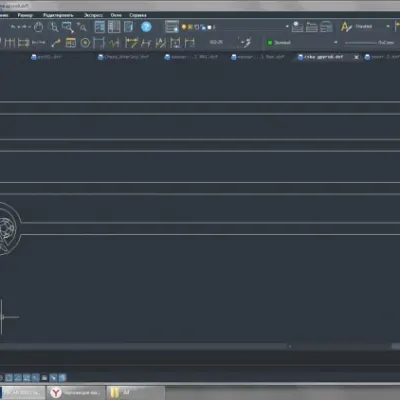Open the Properties palette icon

point(100,27)
